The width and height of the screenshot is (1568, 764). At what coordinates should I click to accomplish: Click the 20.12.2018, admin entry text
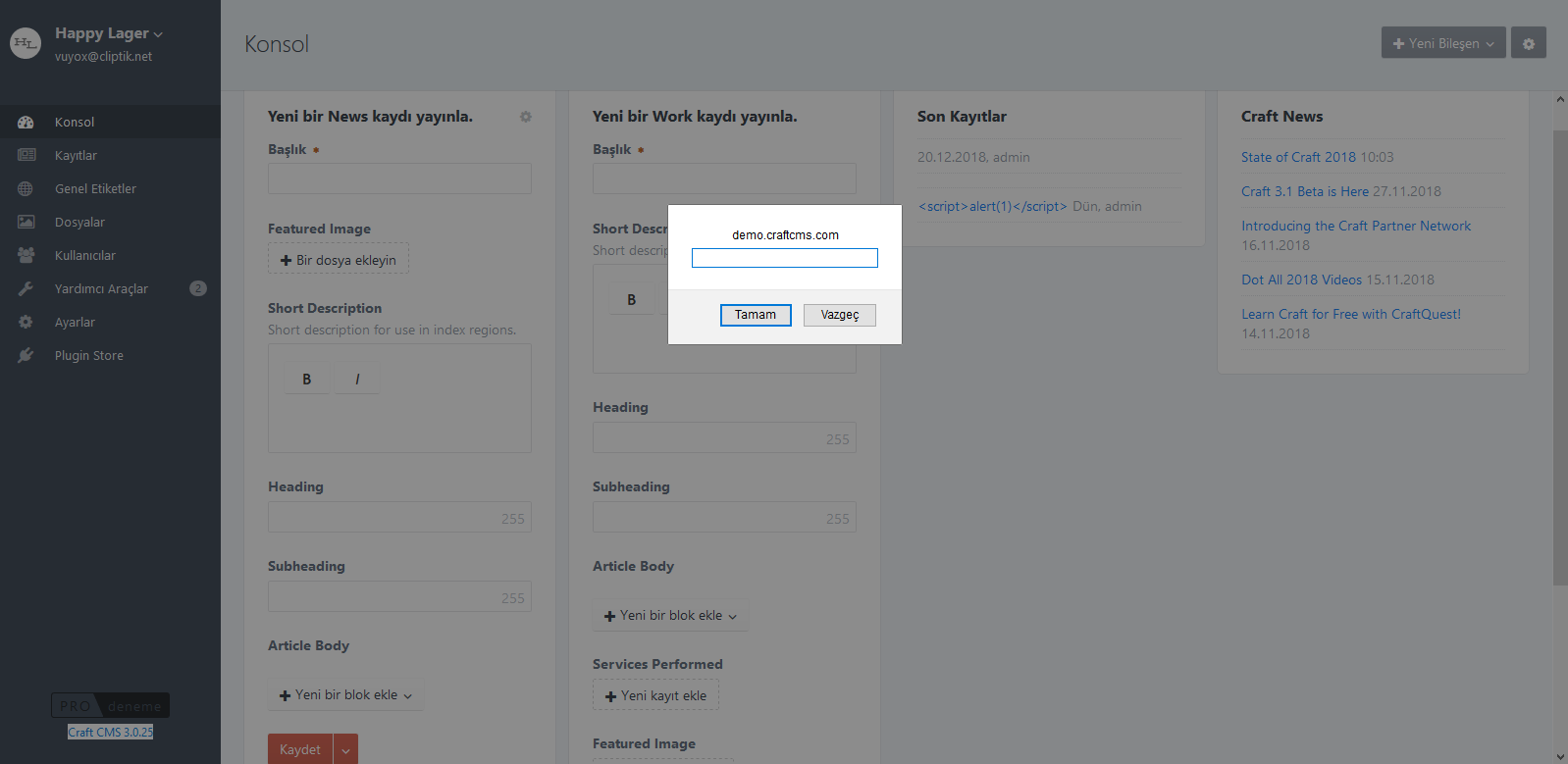(973, 157)
